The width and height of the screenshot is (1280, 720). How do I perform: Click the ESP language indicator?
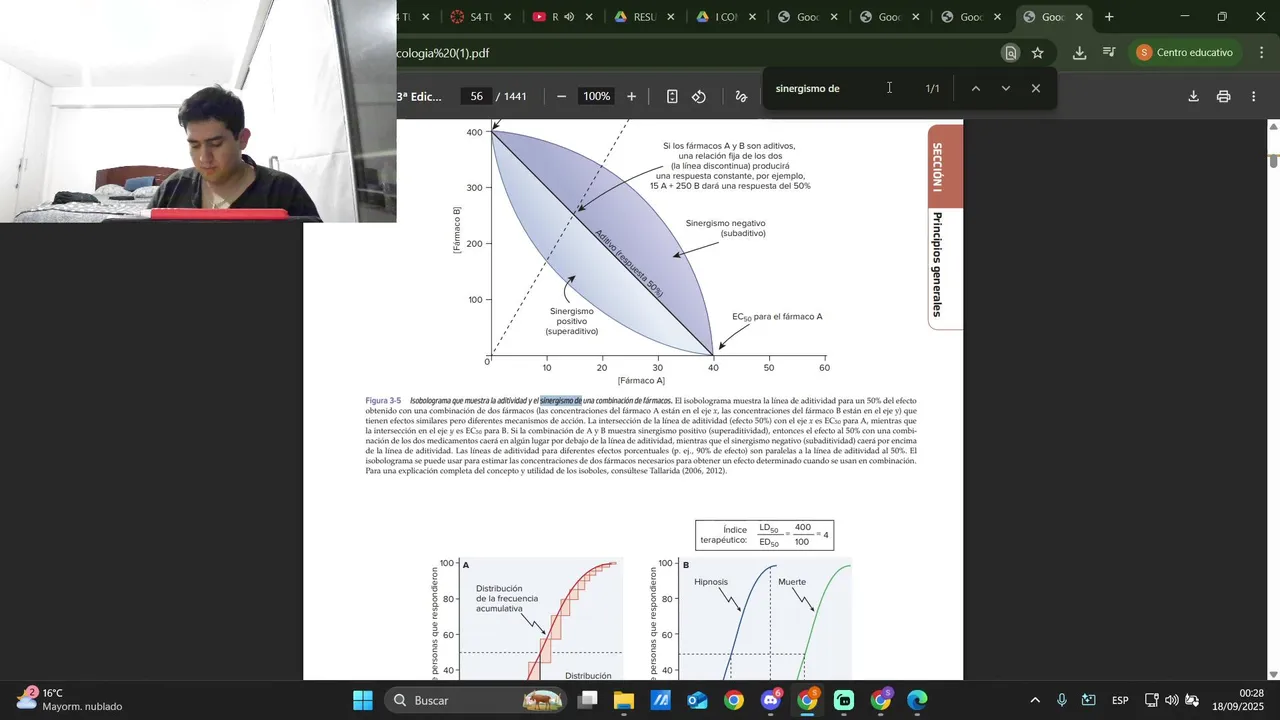[x=1120, y=700]
